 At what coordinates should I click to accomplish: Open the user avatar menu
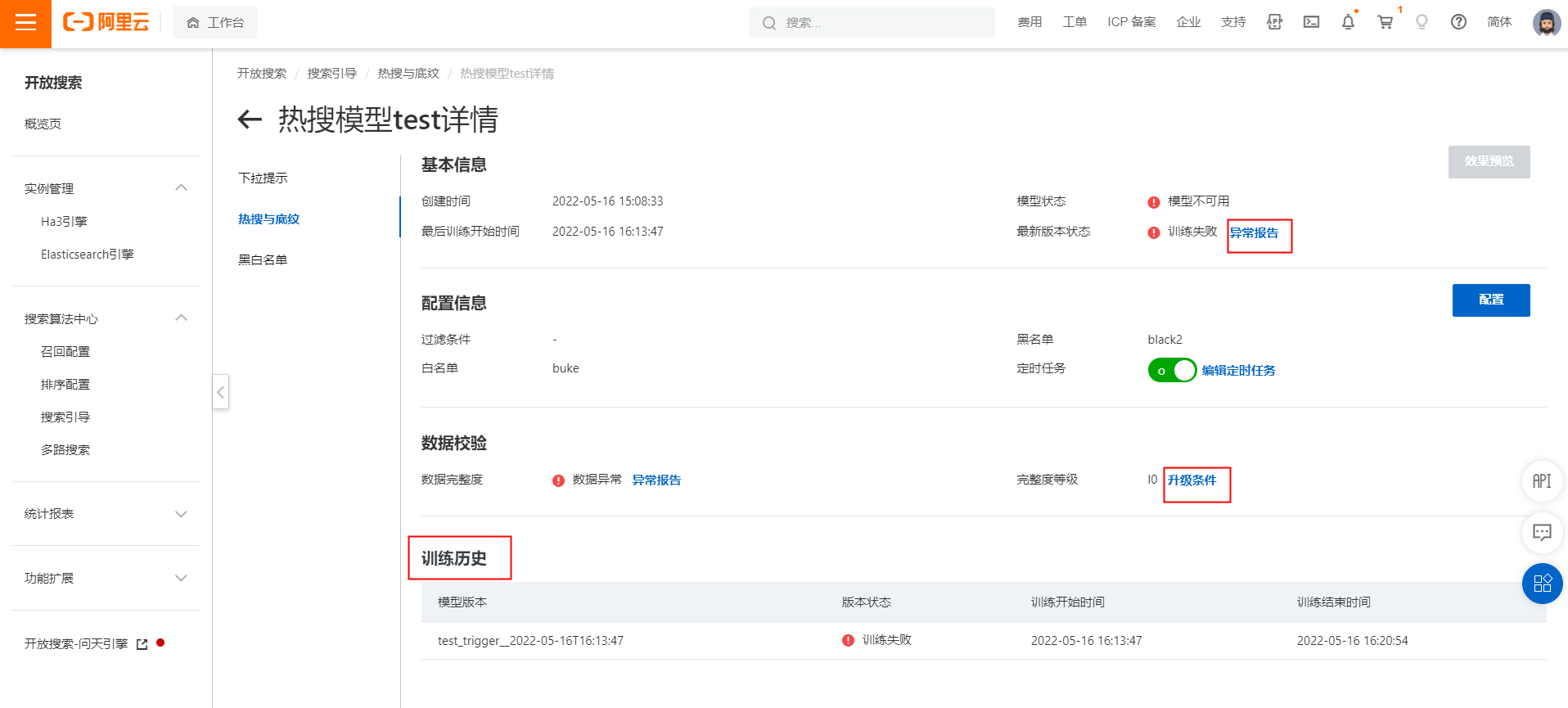pos(1546,22)
